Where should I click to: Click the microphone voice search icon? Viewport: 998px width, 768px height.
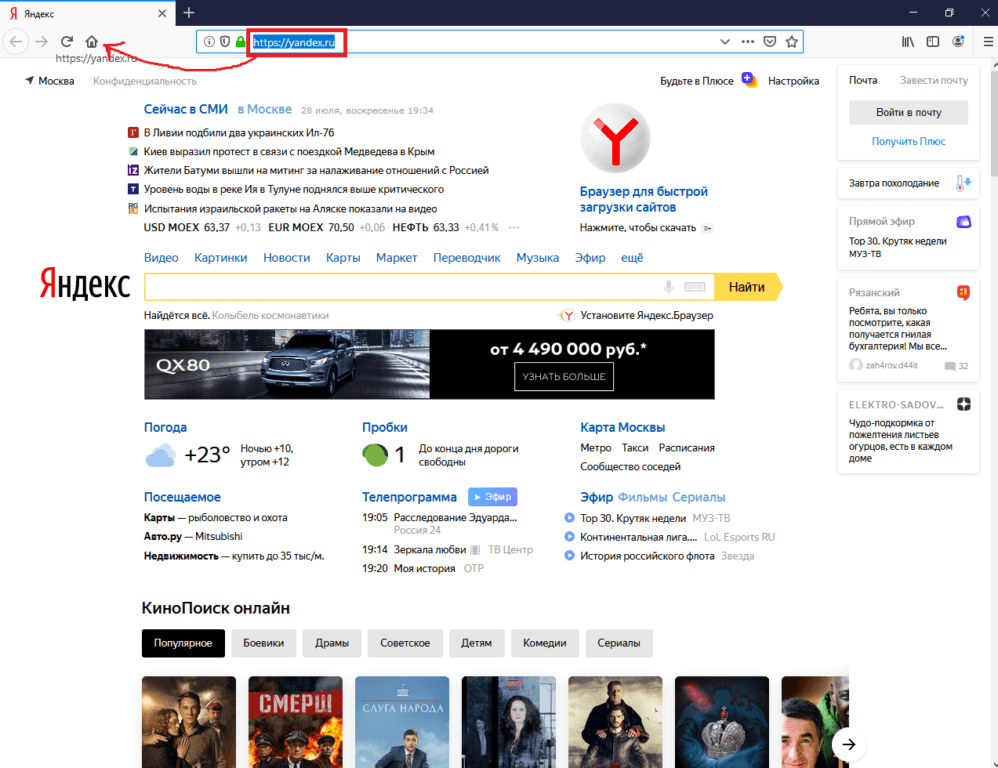pos(668,287)
